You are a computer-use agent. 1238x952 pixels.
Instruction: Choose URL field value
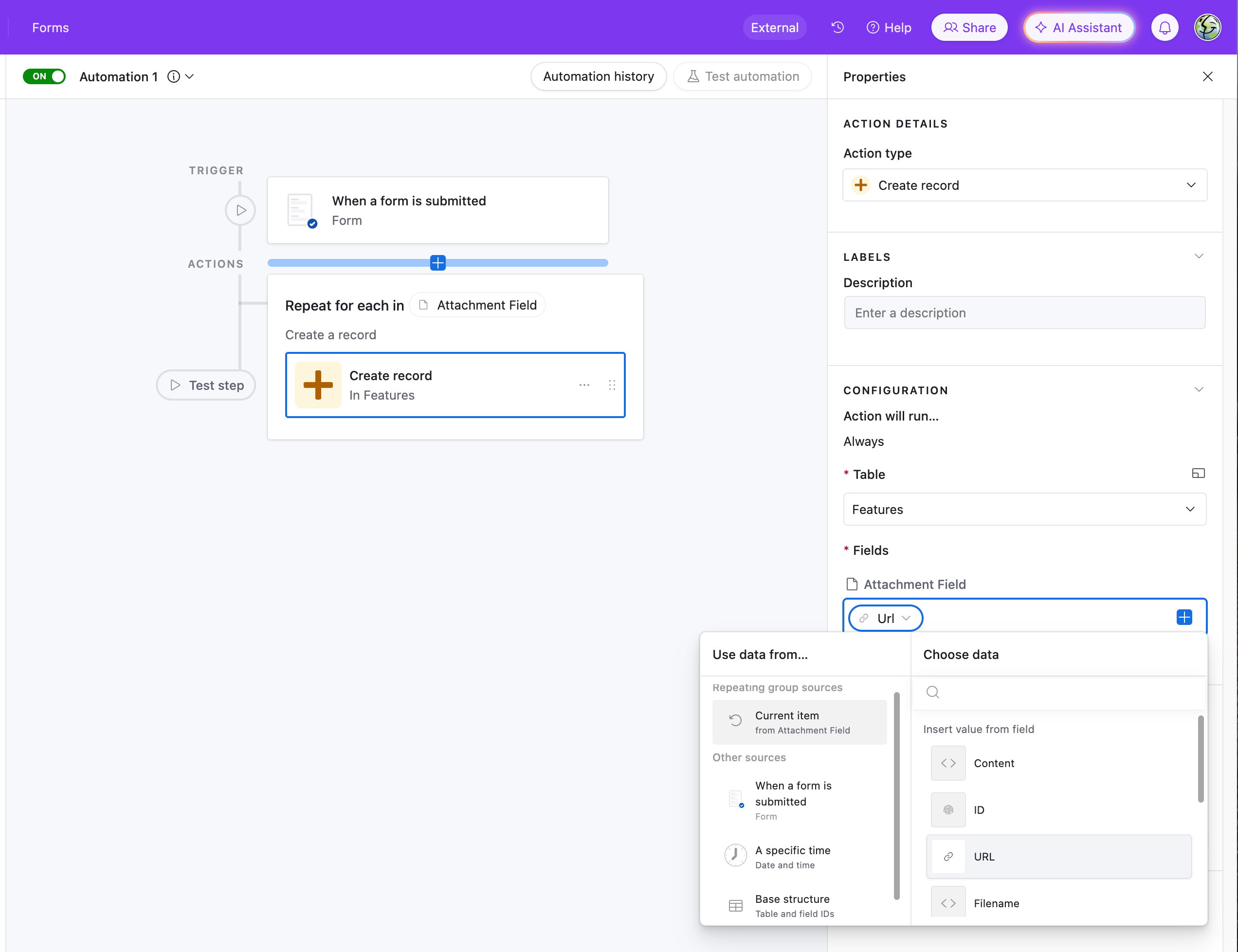click(1058, 857)
